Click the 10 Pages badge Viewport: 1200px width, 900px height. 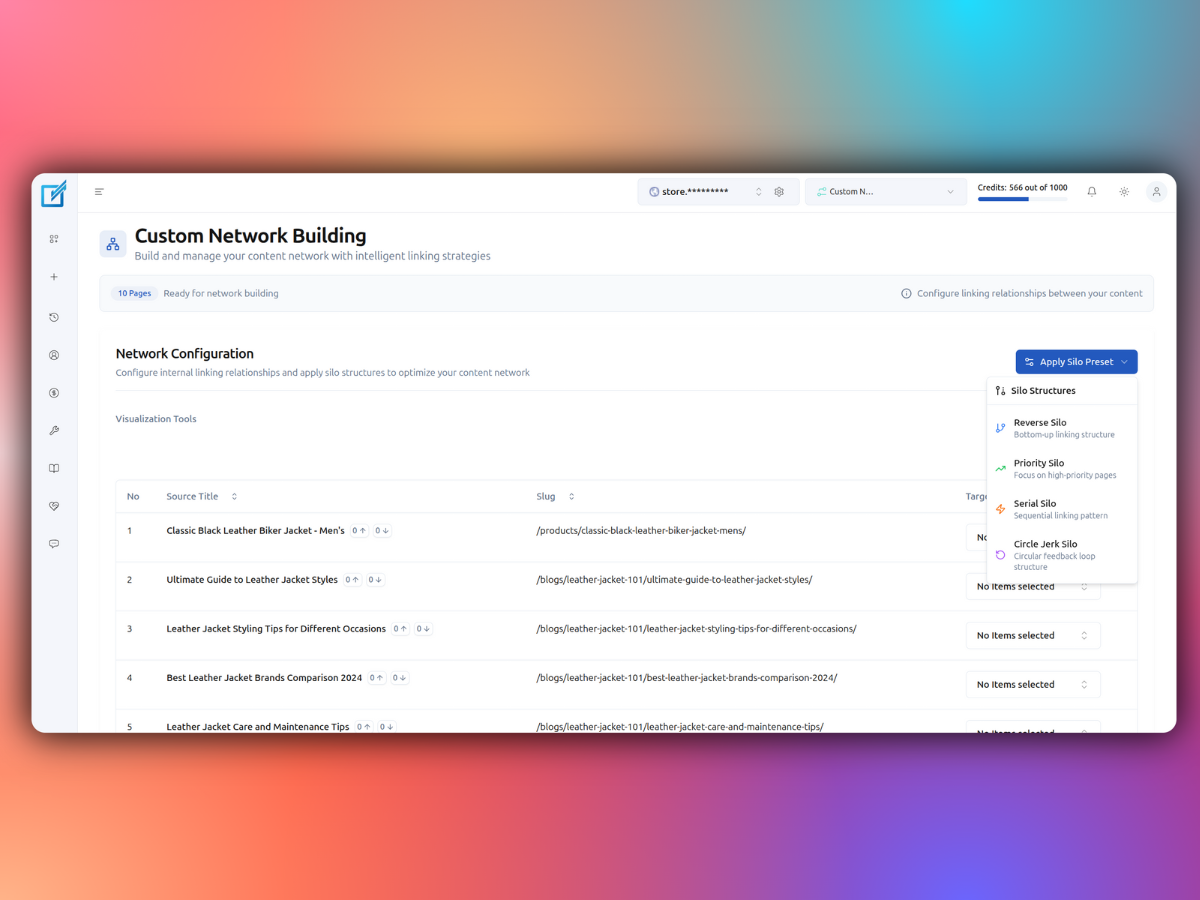134,294
